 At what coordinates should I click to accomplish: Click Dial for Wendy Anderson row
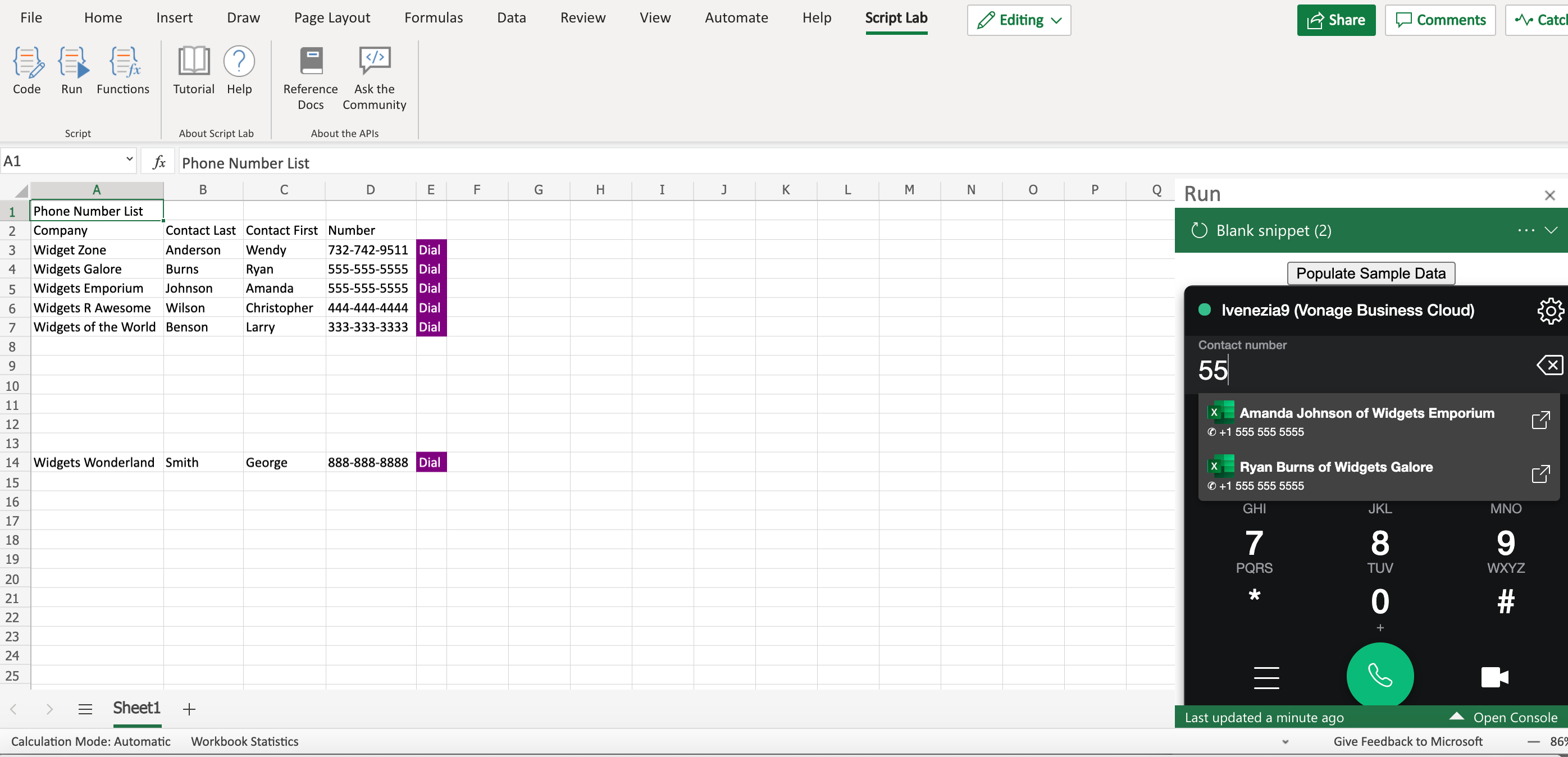coord(431,249)
